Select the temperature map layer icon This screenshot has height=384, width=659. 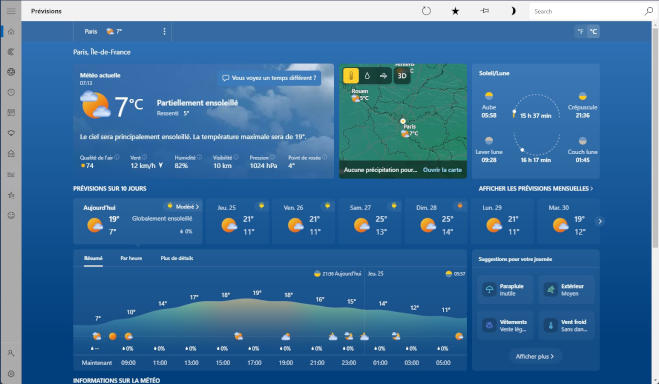351,76
